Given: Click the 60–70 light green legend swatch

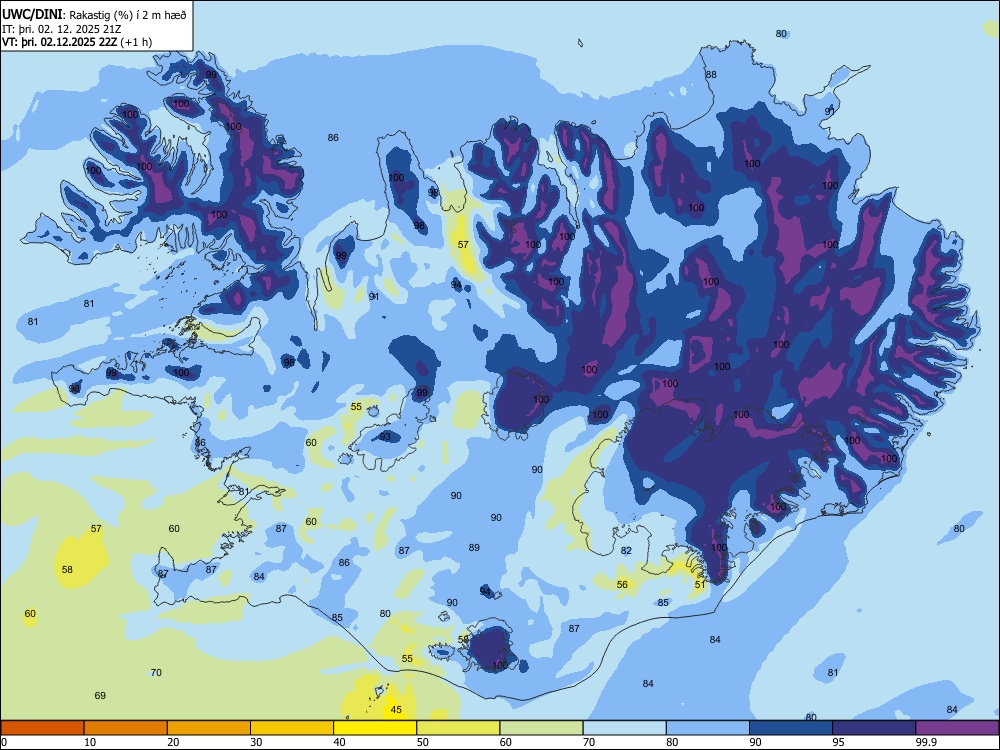Looking at the screenshot, I should tap(541, 728).
